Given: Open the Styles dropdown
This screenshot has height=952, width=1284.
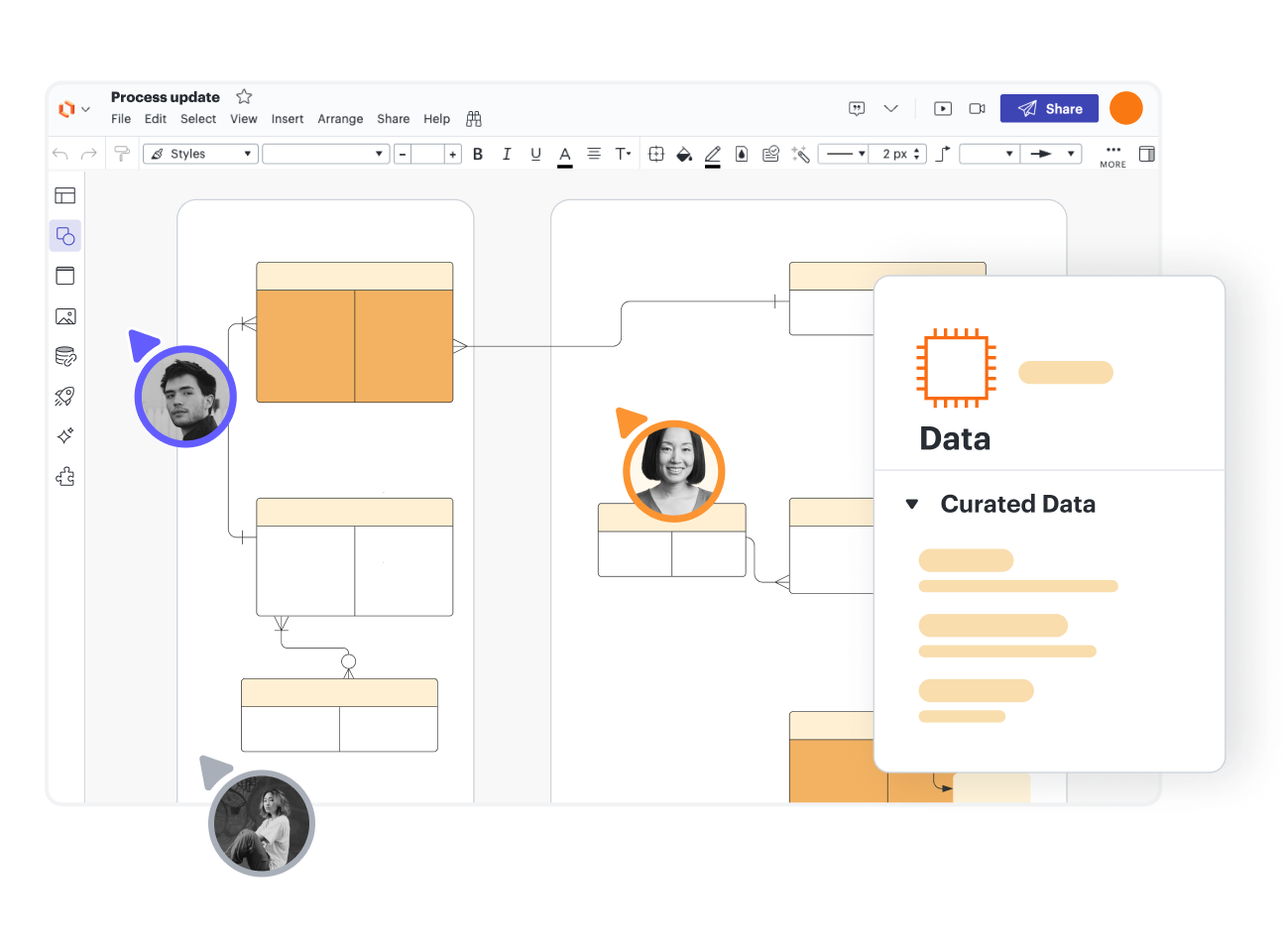Looking at the screenshot, I should (x=200, y=154).
